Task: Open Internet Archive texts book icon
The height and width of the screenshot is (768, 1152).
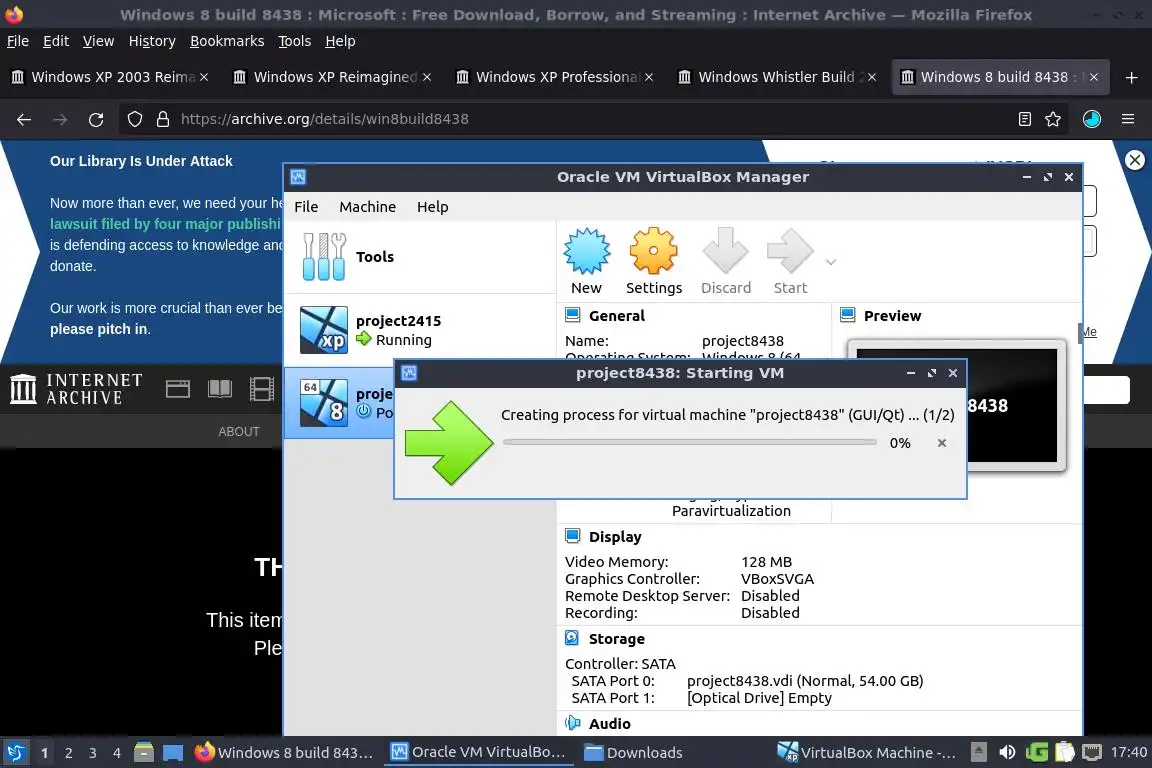Action: pos(220,389)
